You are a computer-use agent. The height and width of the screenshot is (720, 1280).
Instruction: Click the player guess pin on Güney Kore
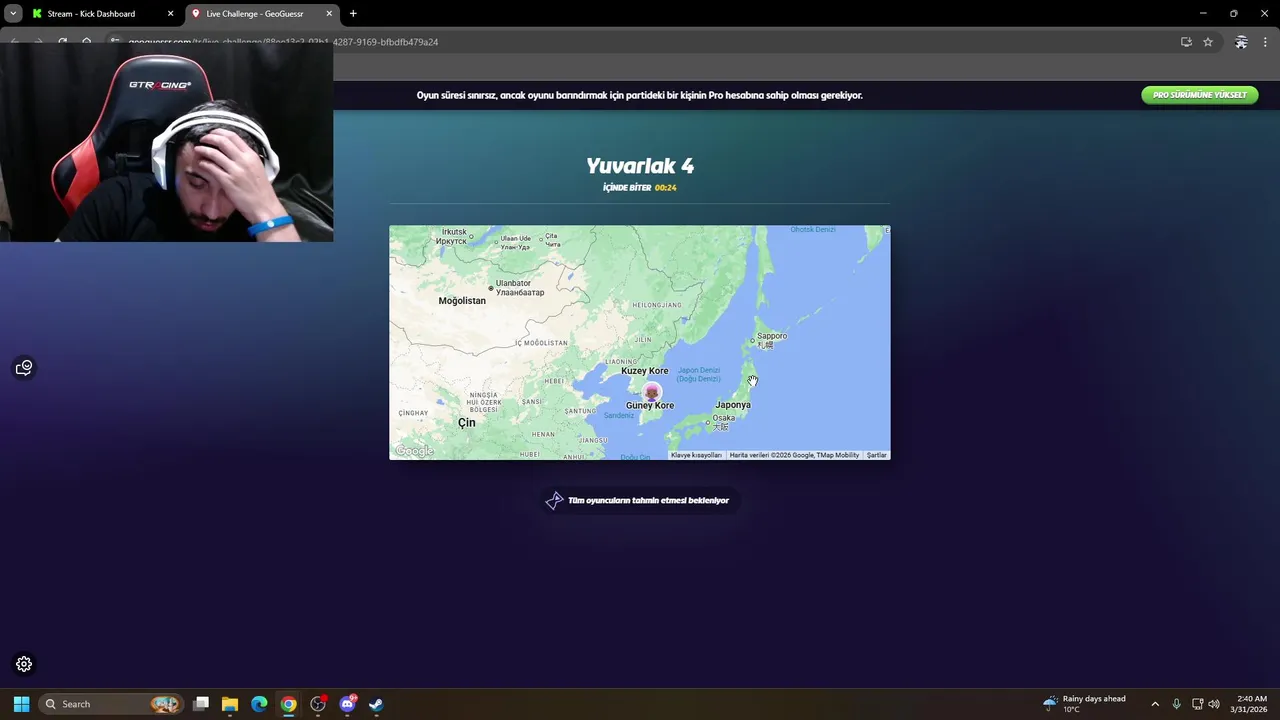652,392
